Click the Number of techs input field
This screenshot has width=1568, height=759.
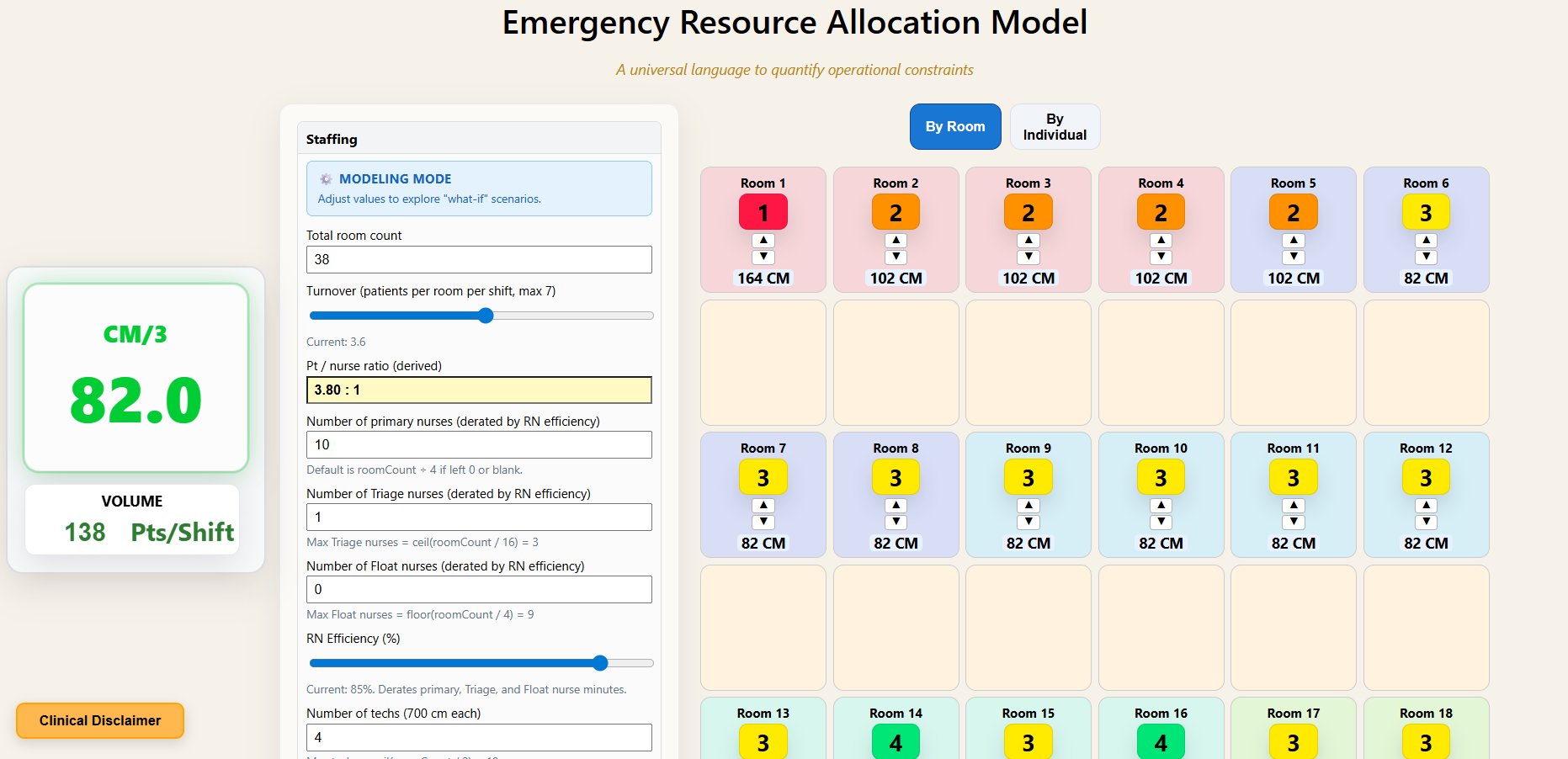[479, 737]
